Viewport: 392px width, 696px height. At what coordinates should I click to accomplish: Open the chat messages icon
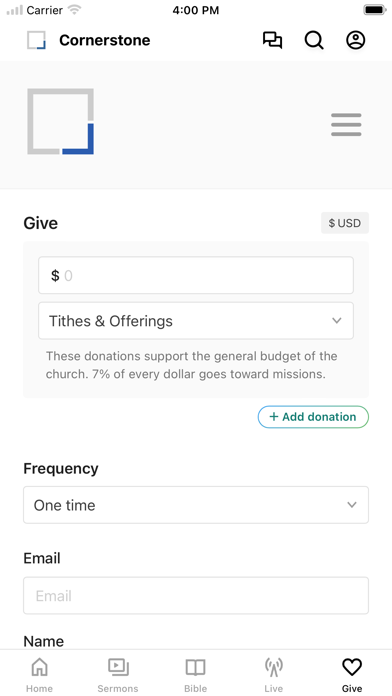pyautogui.click(x=272, y=40)
